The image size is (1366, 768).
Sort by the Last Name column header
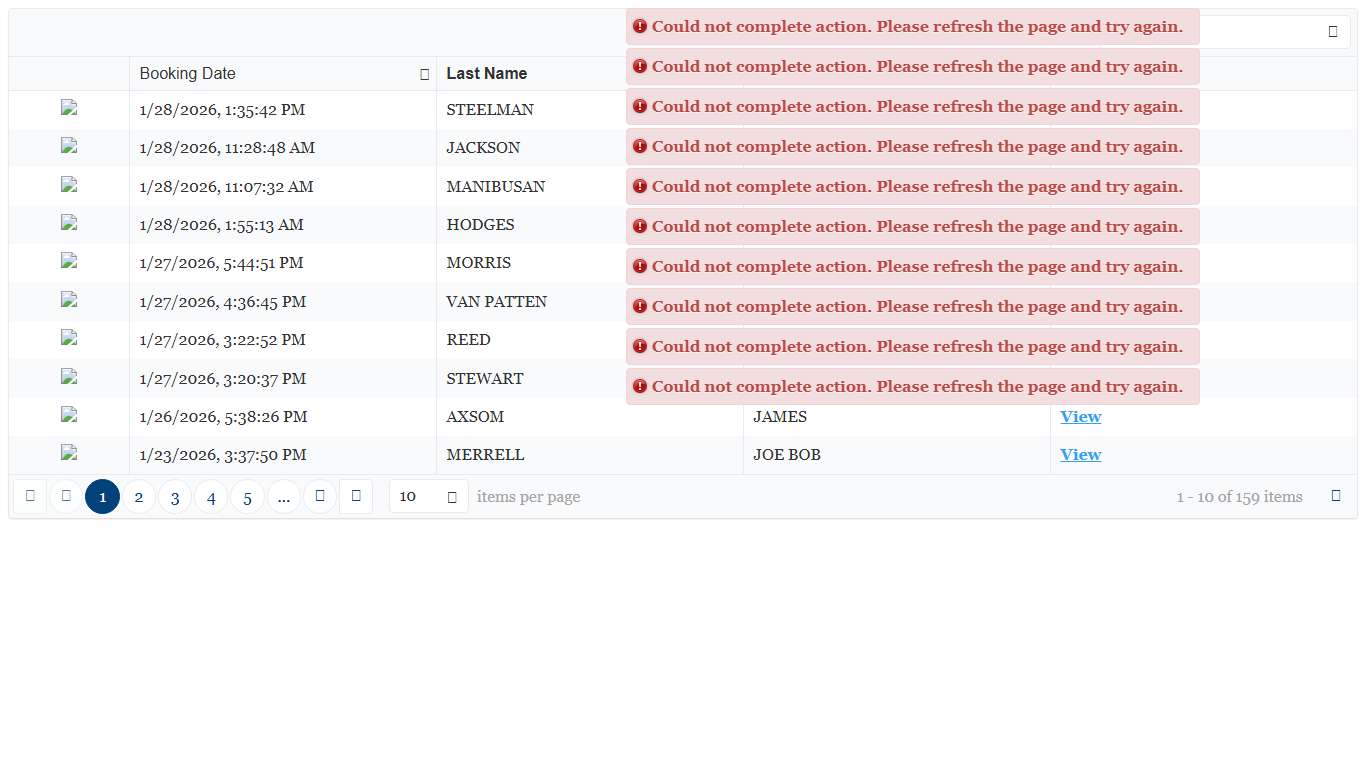point(487,74)
